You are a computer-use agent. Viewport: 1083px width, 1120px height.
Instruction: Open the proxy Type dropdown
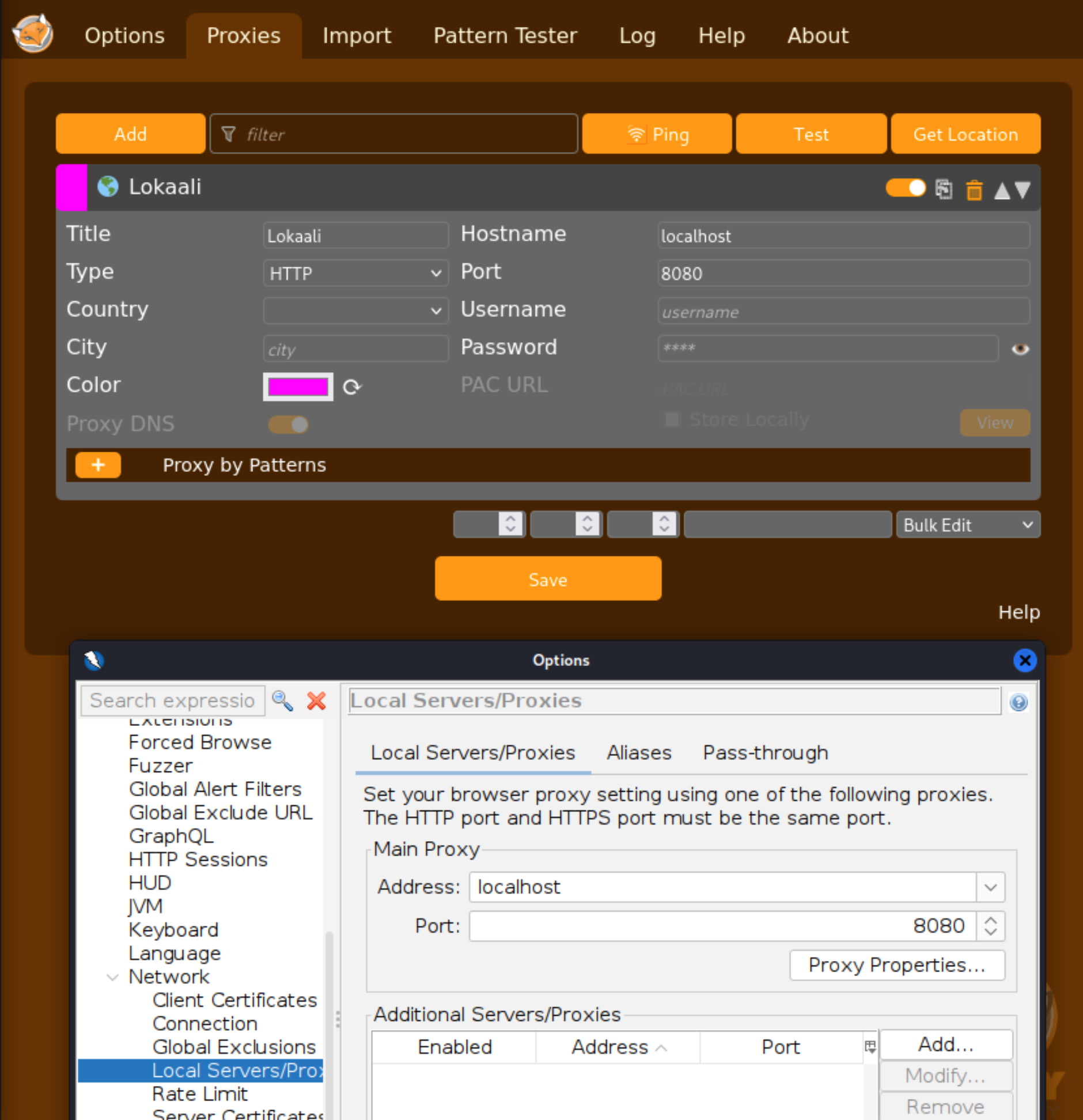[x=355, y=273]
